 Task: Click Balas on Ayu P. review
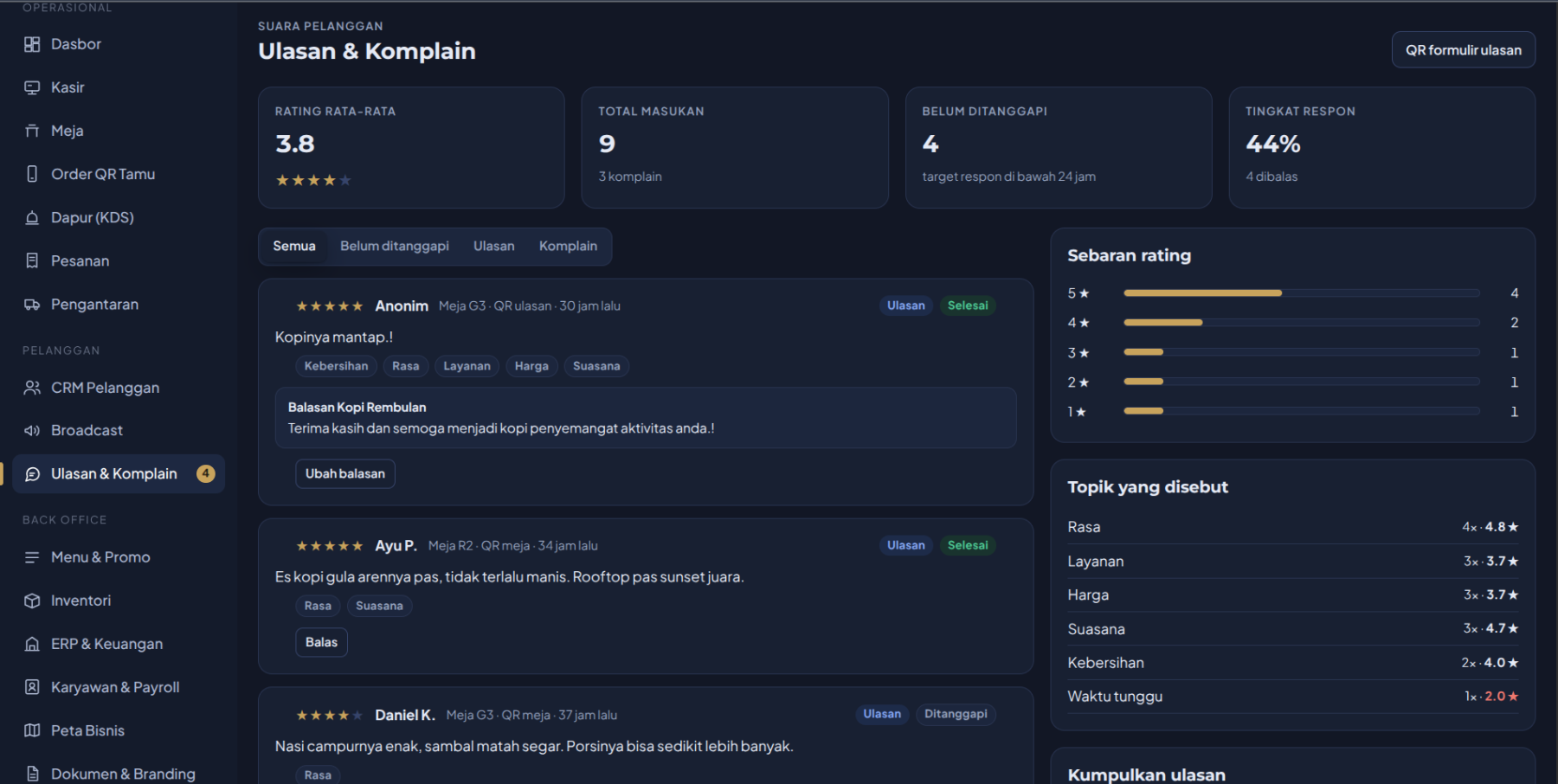321,642
